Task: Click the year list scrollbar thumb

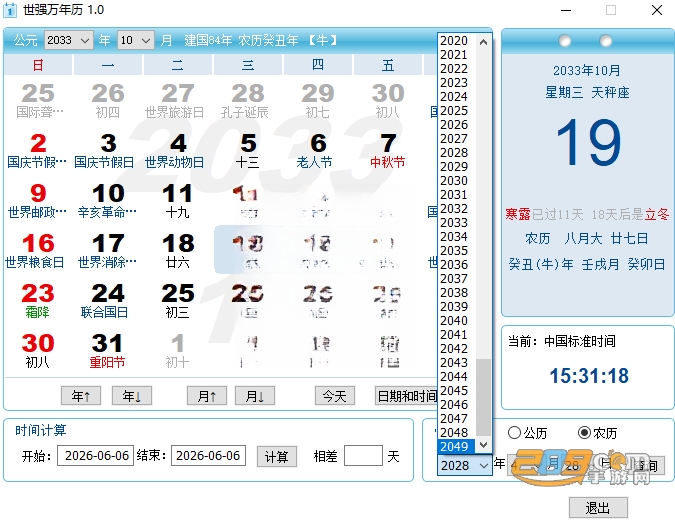Action: pyautogui.click(x=483, y=398)
